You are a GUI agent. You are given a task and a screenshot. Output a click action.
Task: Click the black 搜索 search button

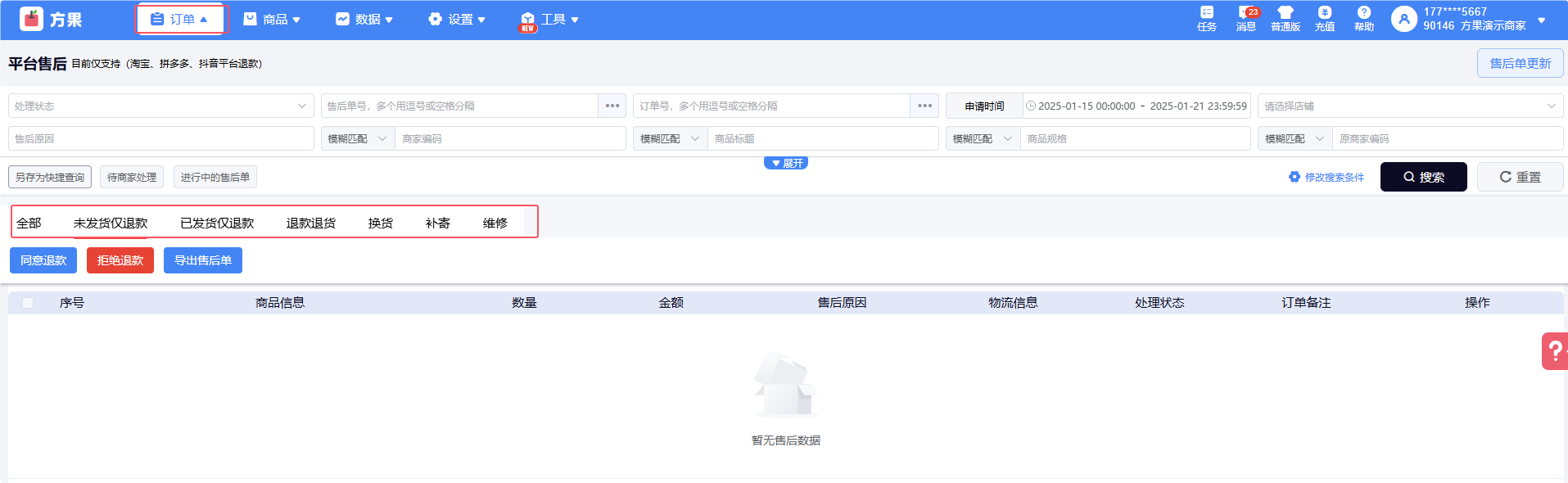tap(1423, 177)
